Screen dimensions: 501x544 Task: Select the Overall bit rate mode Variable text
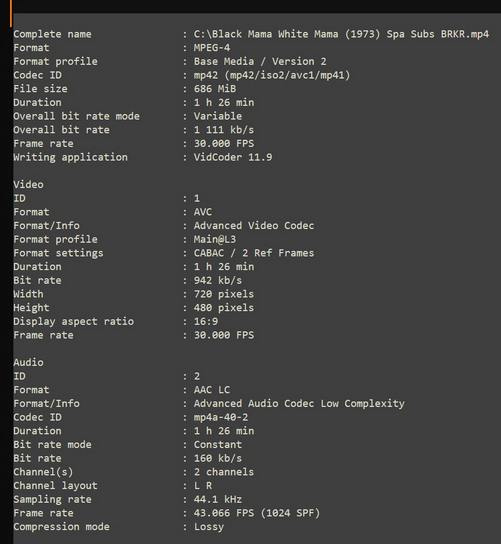pyautogui.click(x=218, y=116)
